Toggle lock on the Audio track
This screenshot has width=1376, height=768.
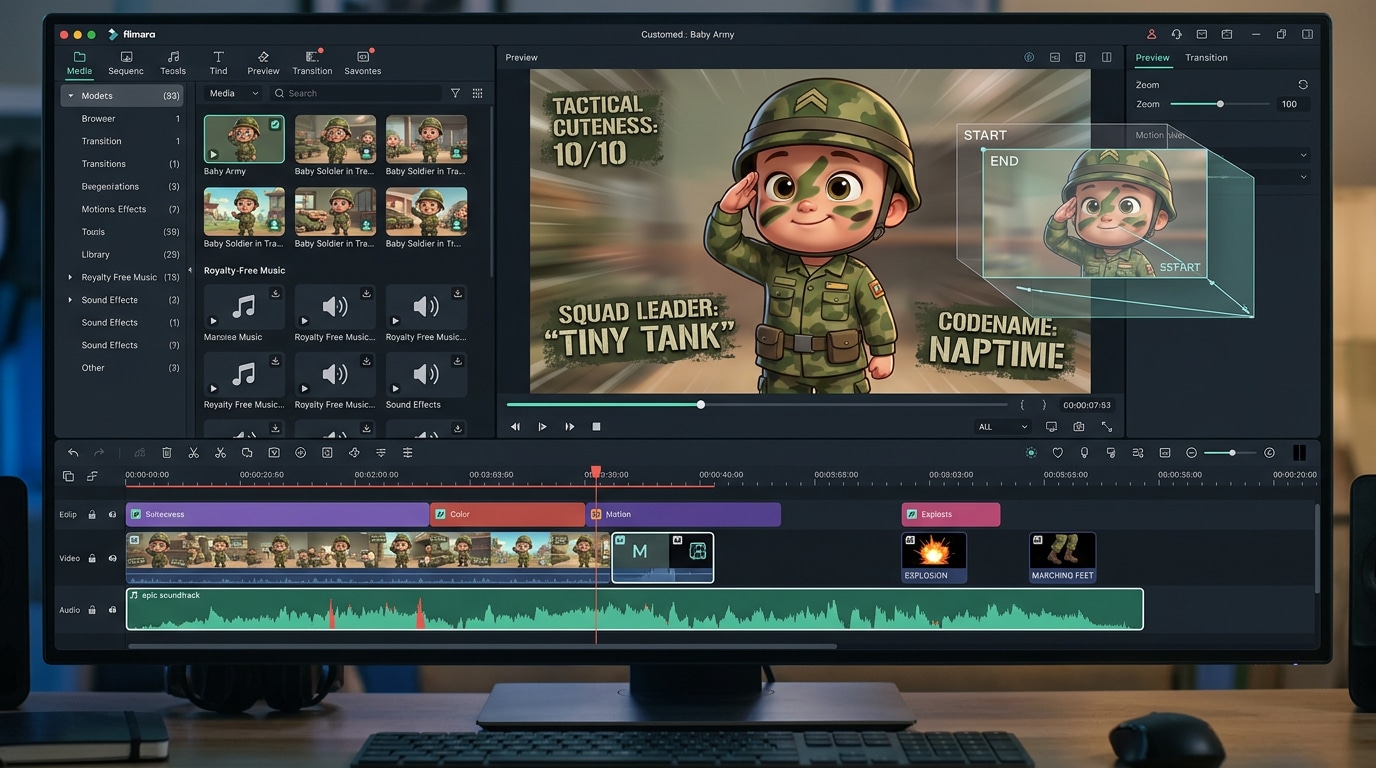92,610
